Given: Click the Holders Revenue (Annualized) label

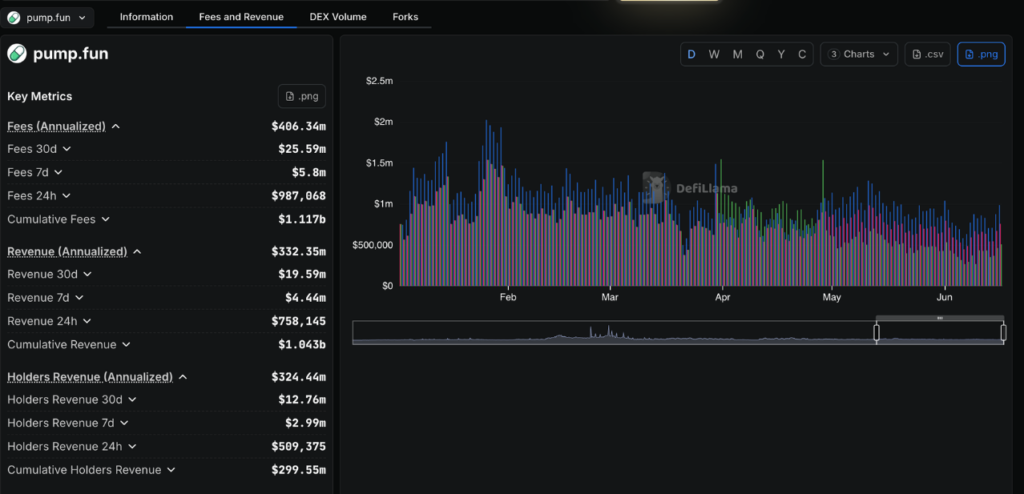Looking at the screenshot, I should [x=90, y=377].
